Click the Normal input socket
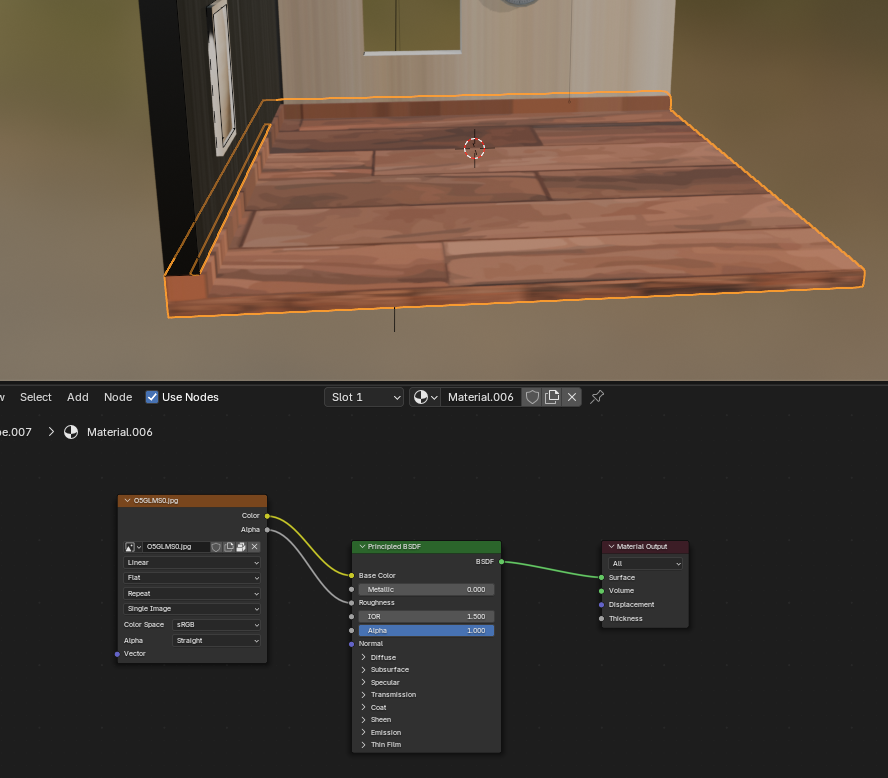The width and height of the screenshot is (888, 778). click(x=352, y=644)
